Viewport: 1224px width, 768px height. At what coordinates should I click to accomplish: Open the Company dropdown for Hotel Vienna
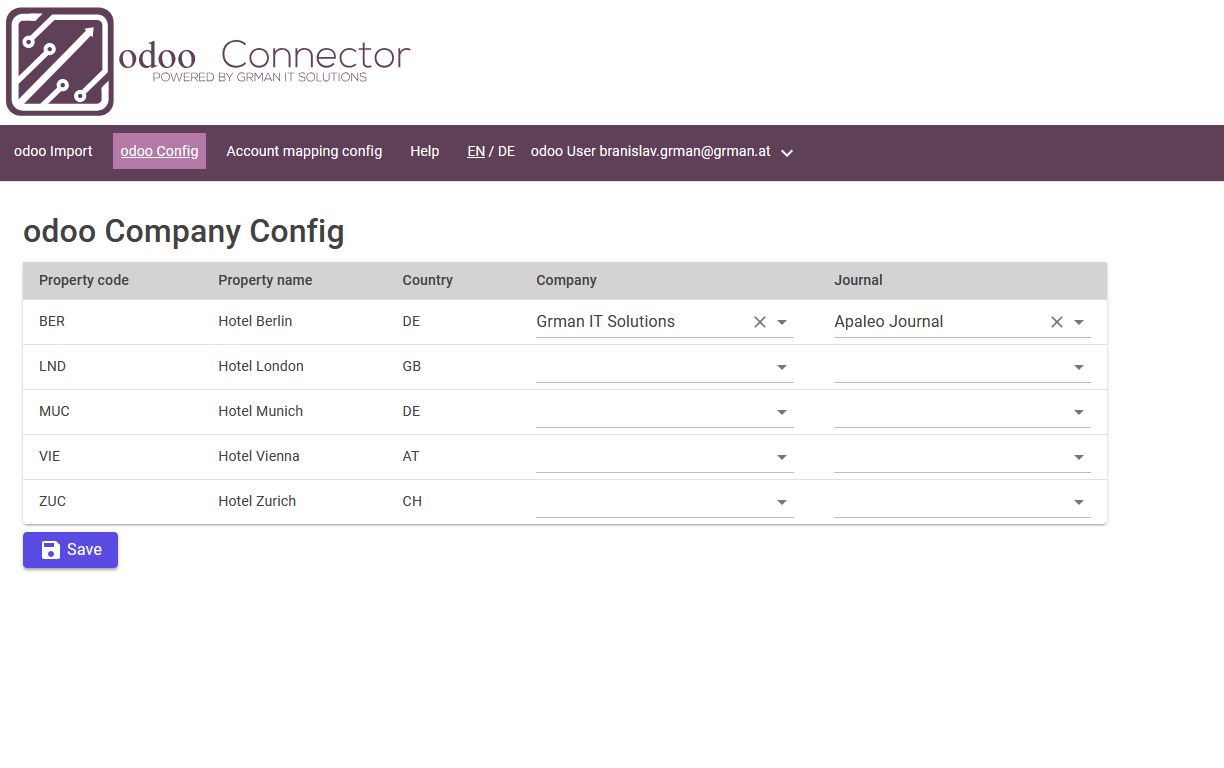point(781,456)
